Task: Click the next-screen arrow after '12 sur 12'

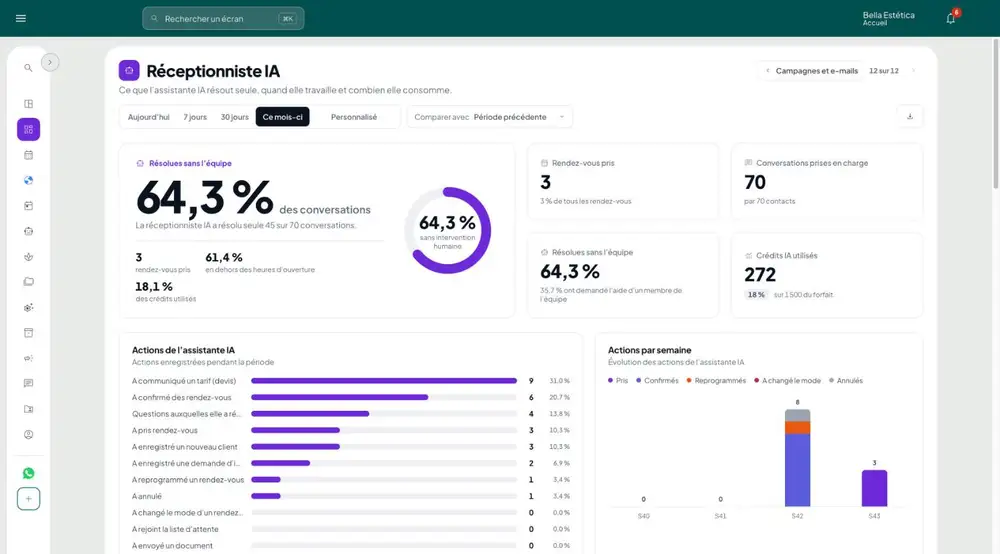Action: 913,71
